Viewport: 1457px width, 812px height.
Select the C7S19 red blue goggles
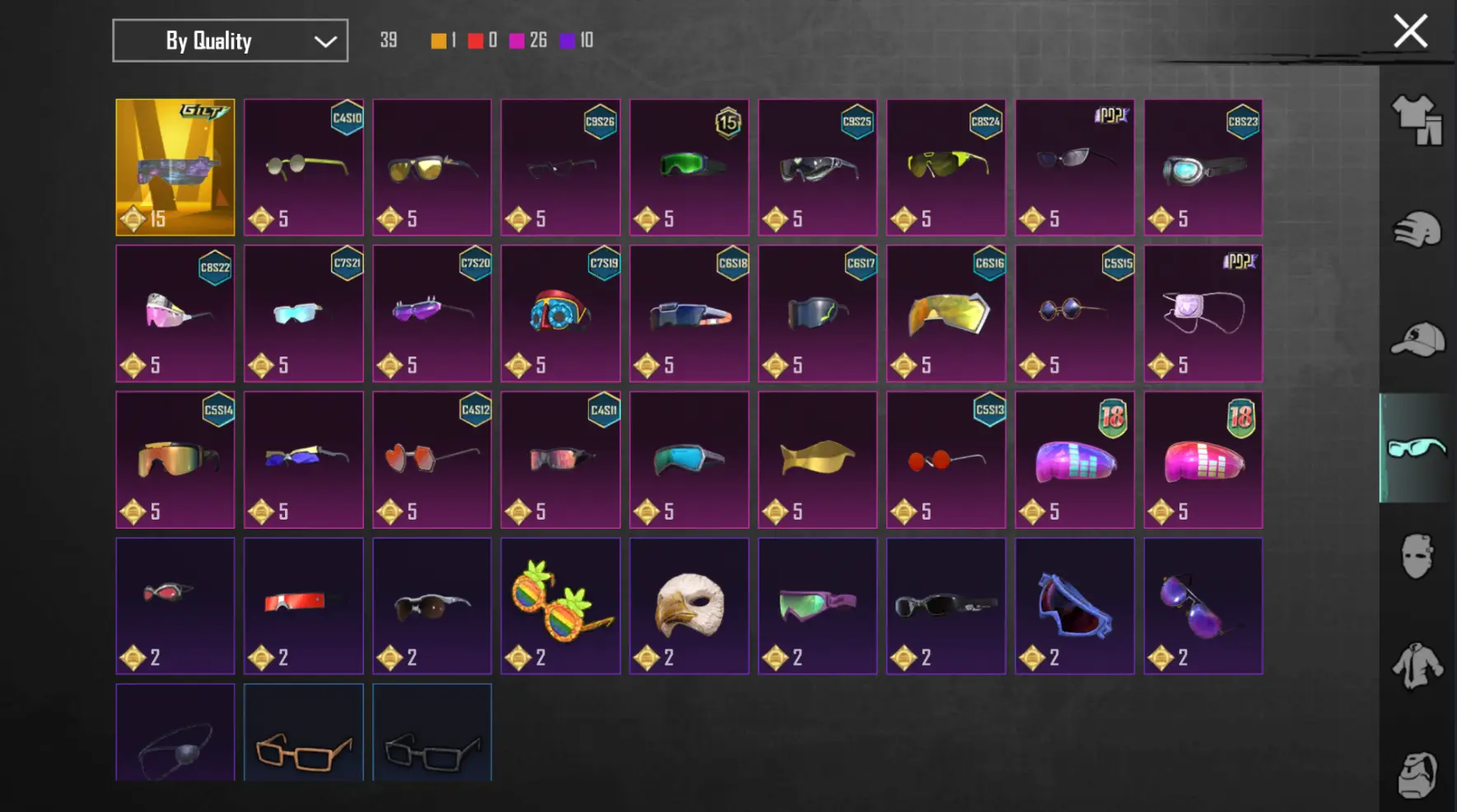click(x=561, y=313)
